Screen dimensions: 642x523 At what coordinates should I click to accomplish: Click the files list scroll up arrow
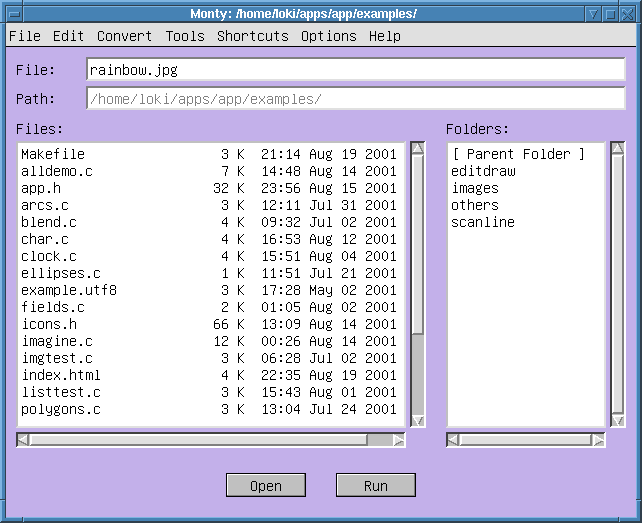418,149
